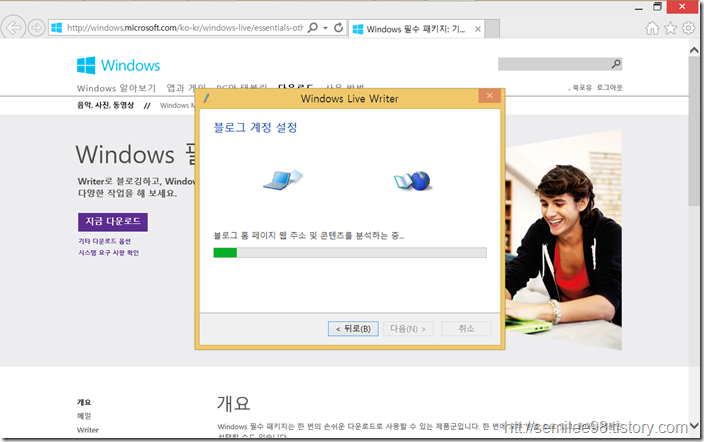Viewport: 704px width, 442px height.
Task: Click the vertical scrollbar thumb
Action: point(694,131)
